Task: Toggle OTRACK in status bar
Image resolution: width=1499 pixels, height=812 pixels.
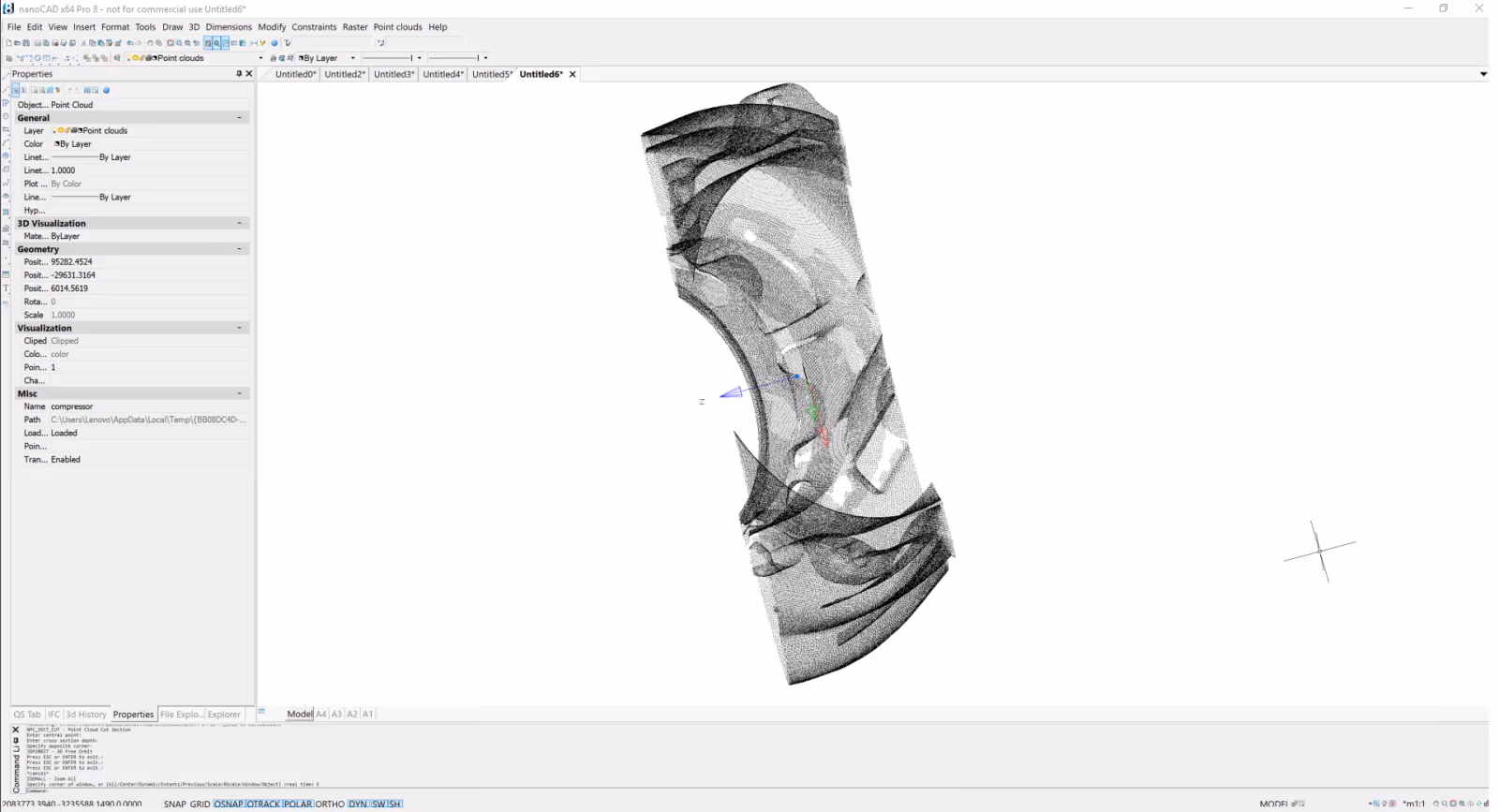Action: [x=263, y=804]
